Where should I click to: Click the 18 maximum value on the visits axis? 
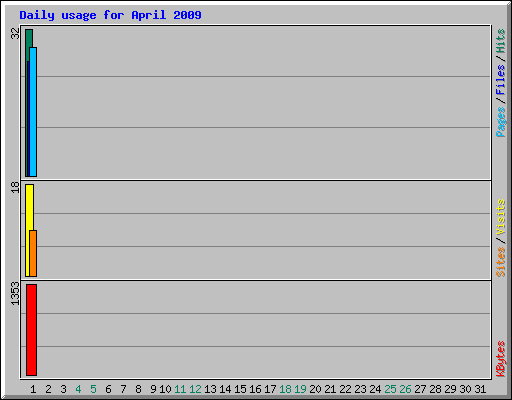click(x=15, y=187)
